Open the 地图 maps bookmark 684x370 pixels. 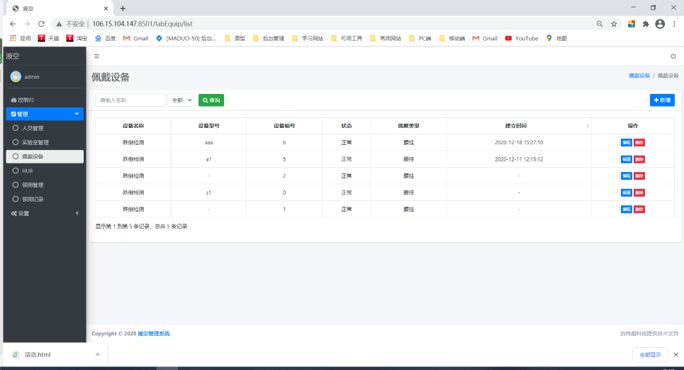click(557, 38)
